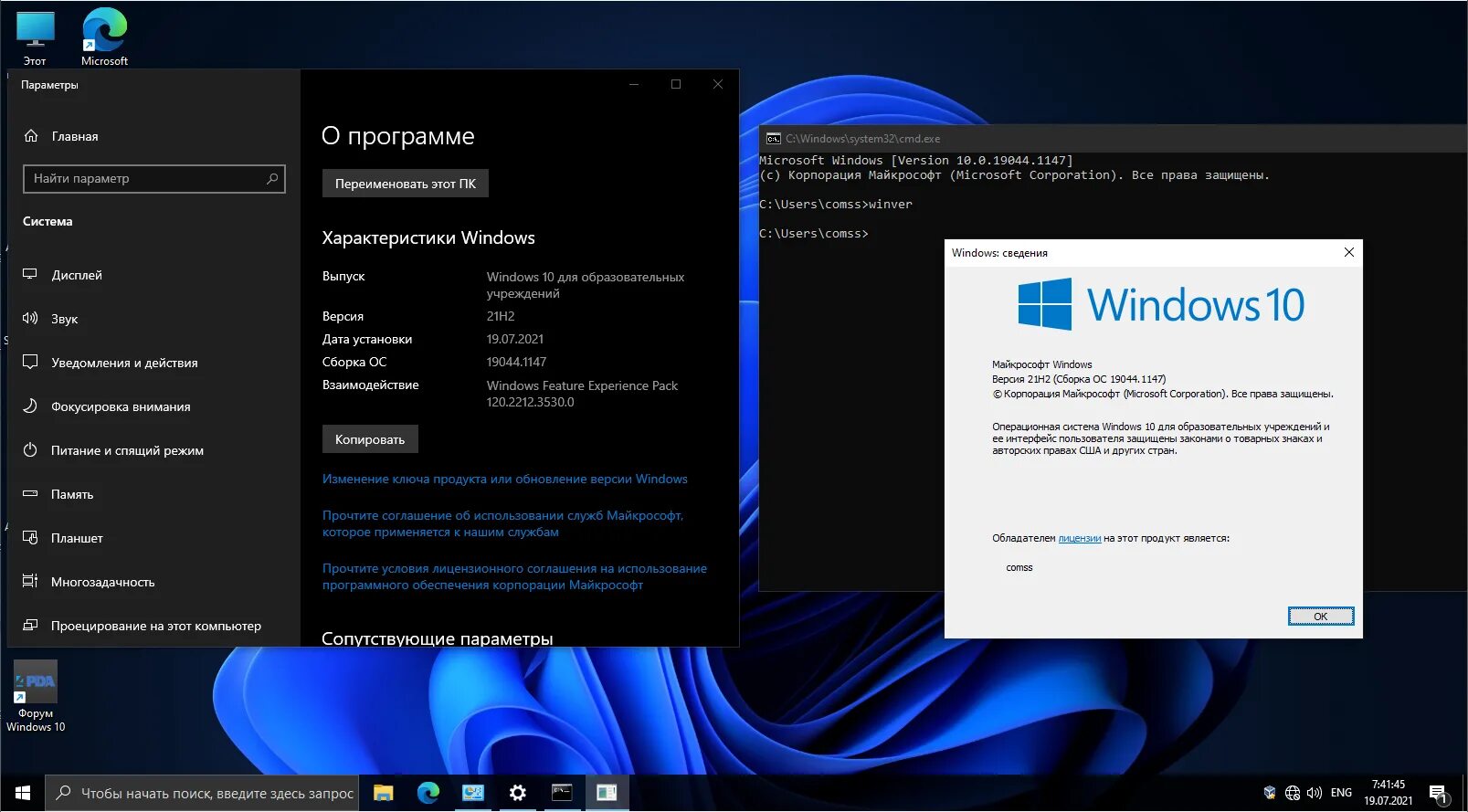Click the version value 21H2

501,316
